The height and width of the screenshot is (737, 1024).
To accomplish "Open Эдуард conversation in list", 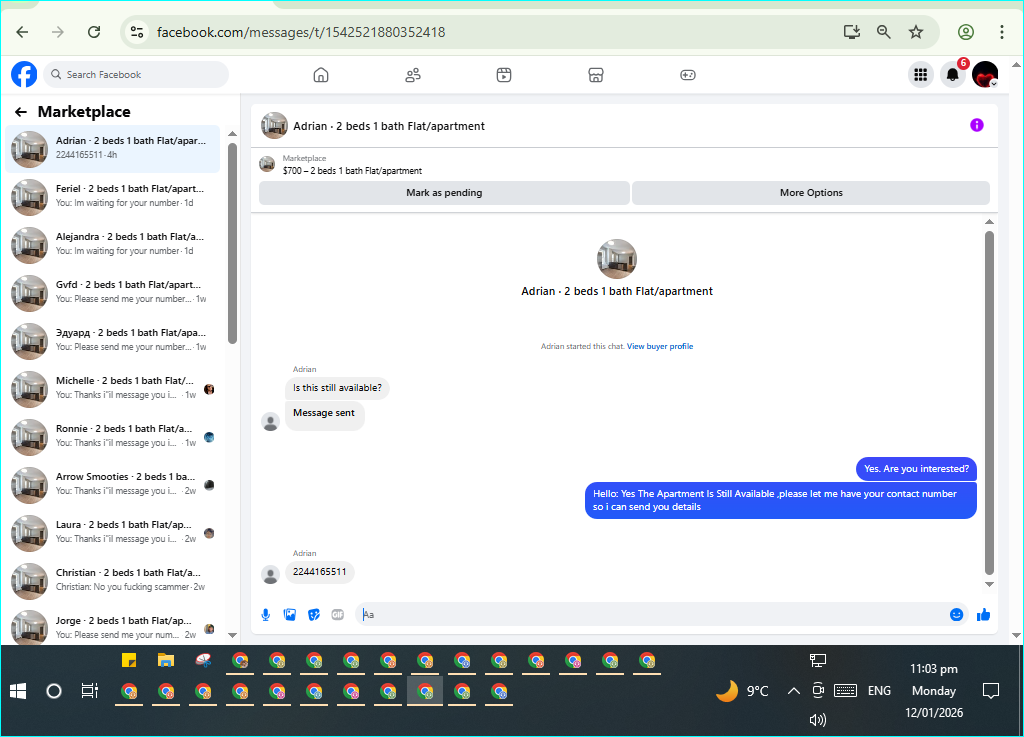I will pyautogui.click(x=113, y=341).
